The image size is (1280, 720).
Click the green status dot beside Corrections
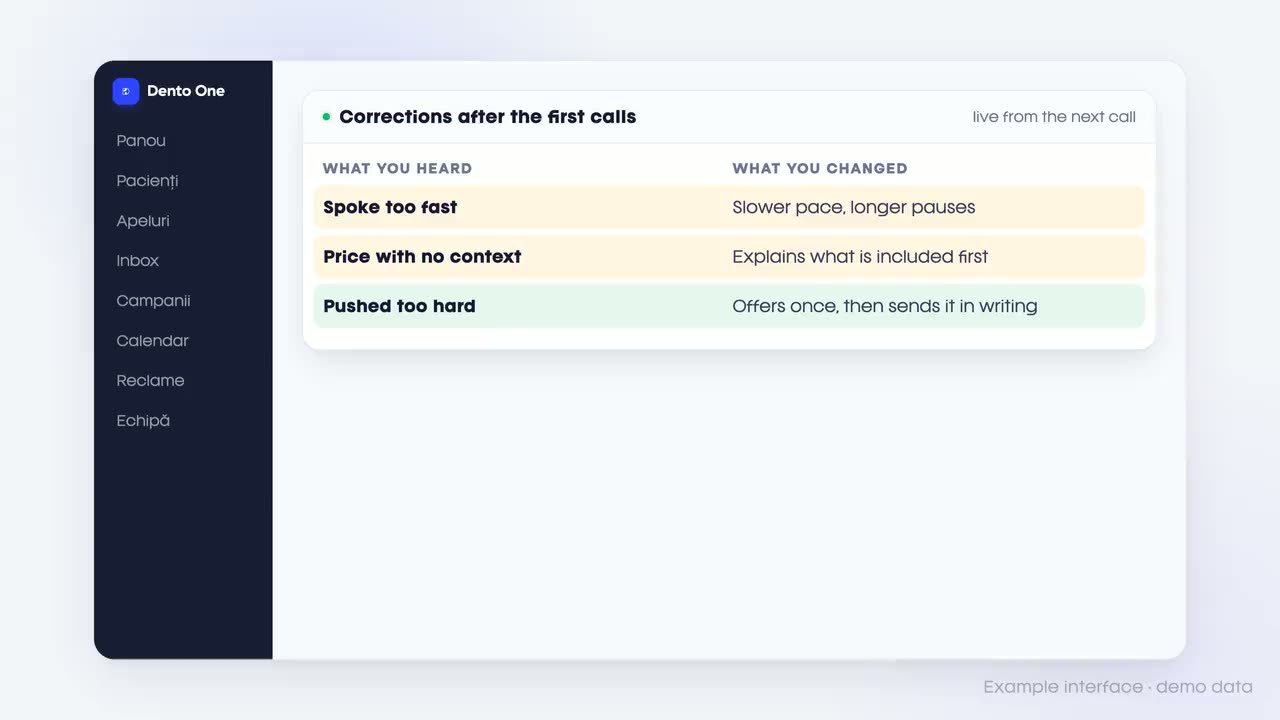click(326, 117)
